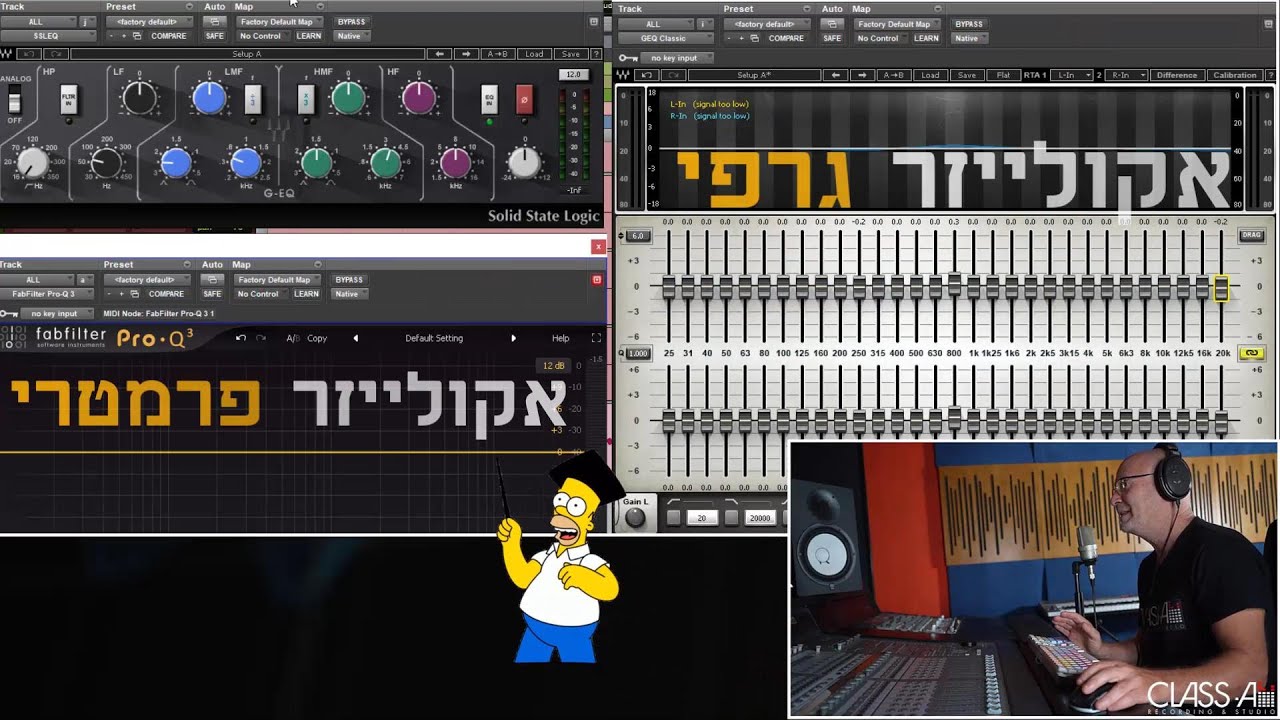Click next preset arrow in SSL EQ
This screenshot has width=1280, height=720.
coord(465,54)
